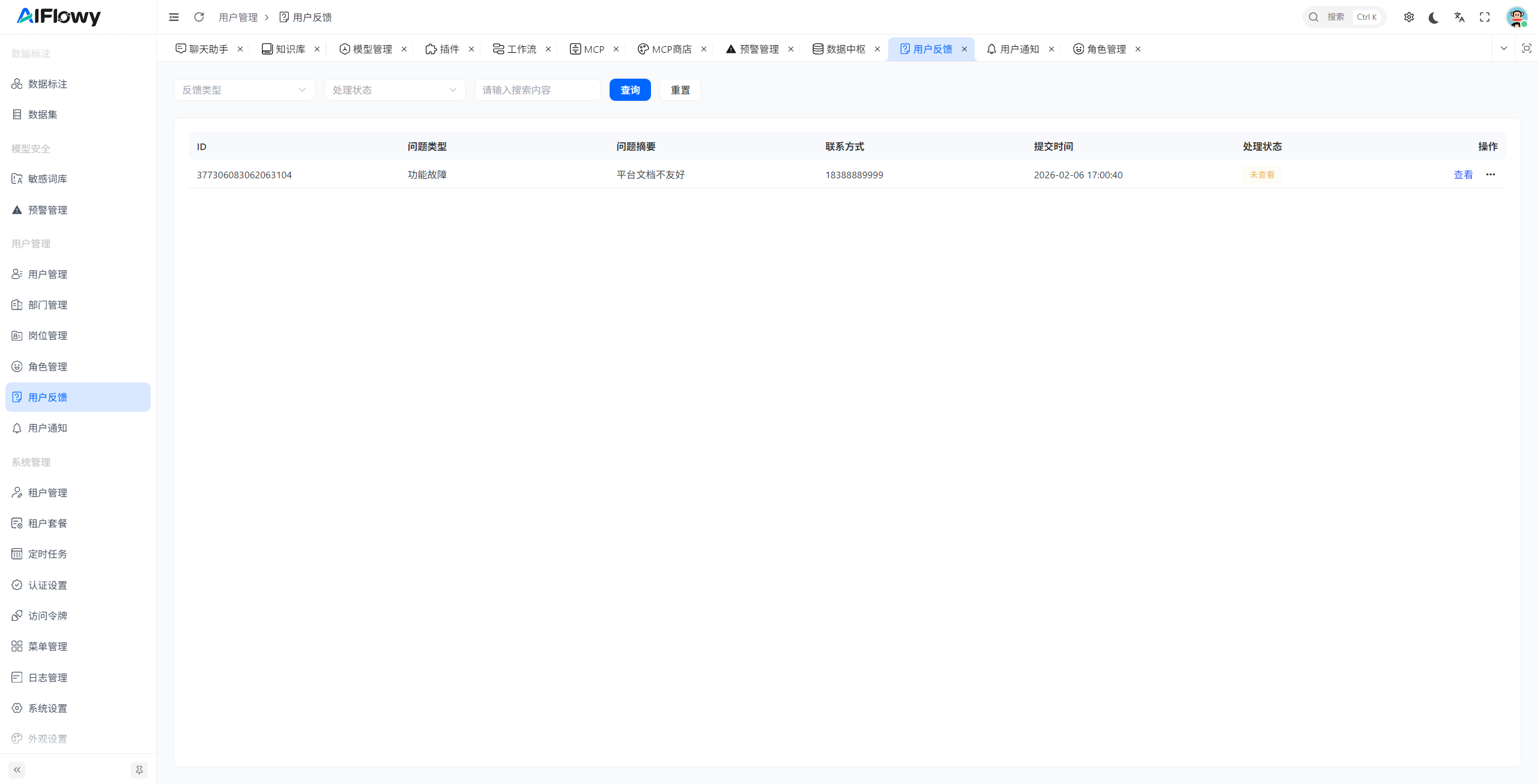This screenshot has width=1538, height=784.
Task: Collapse the sidebar menu via hamburger icon
Action: point(174,17)
